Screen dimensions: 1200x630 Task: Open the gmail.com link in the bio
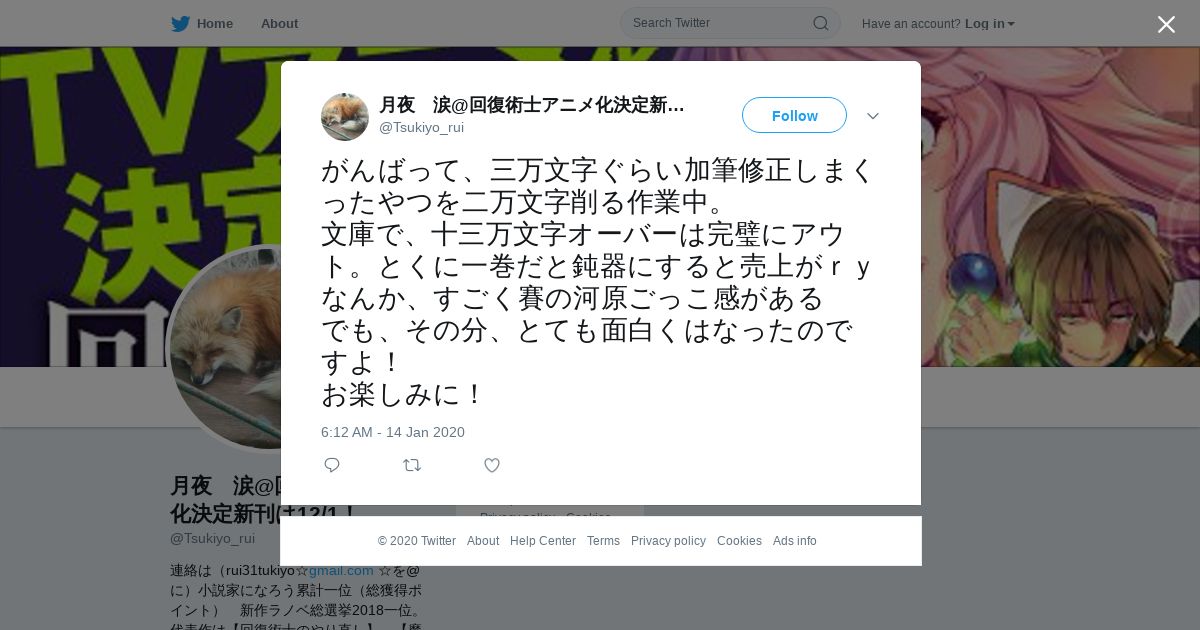(x=341, y=570)
